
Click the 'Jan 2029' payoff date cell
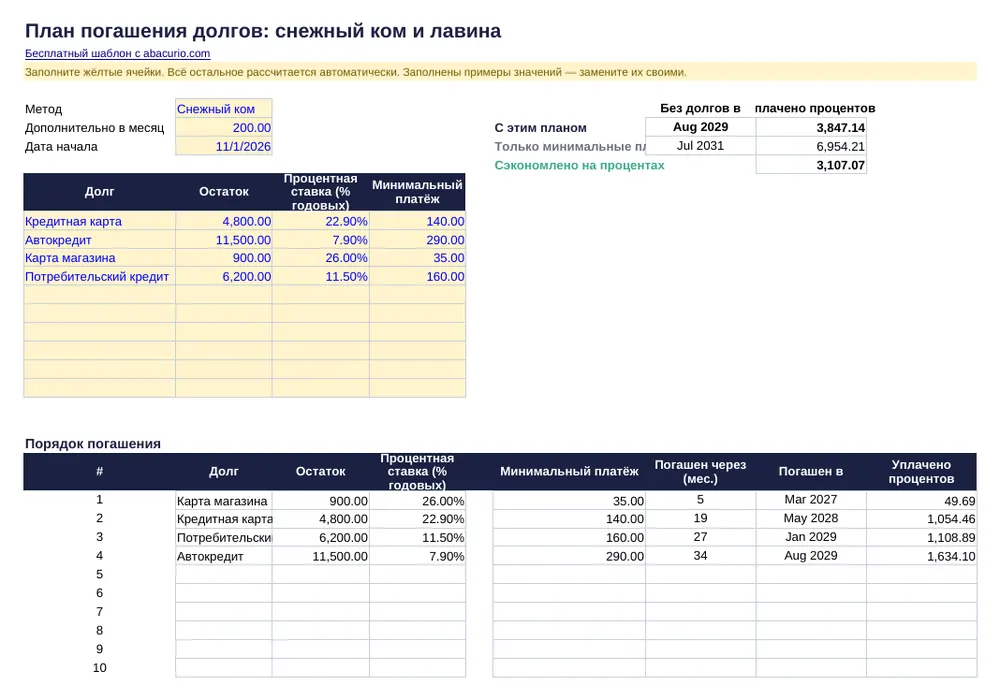pyautogui.click(x=811, y=537)
